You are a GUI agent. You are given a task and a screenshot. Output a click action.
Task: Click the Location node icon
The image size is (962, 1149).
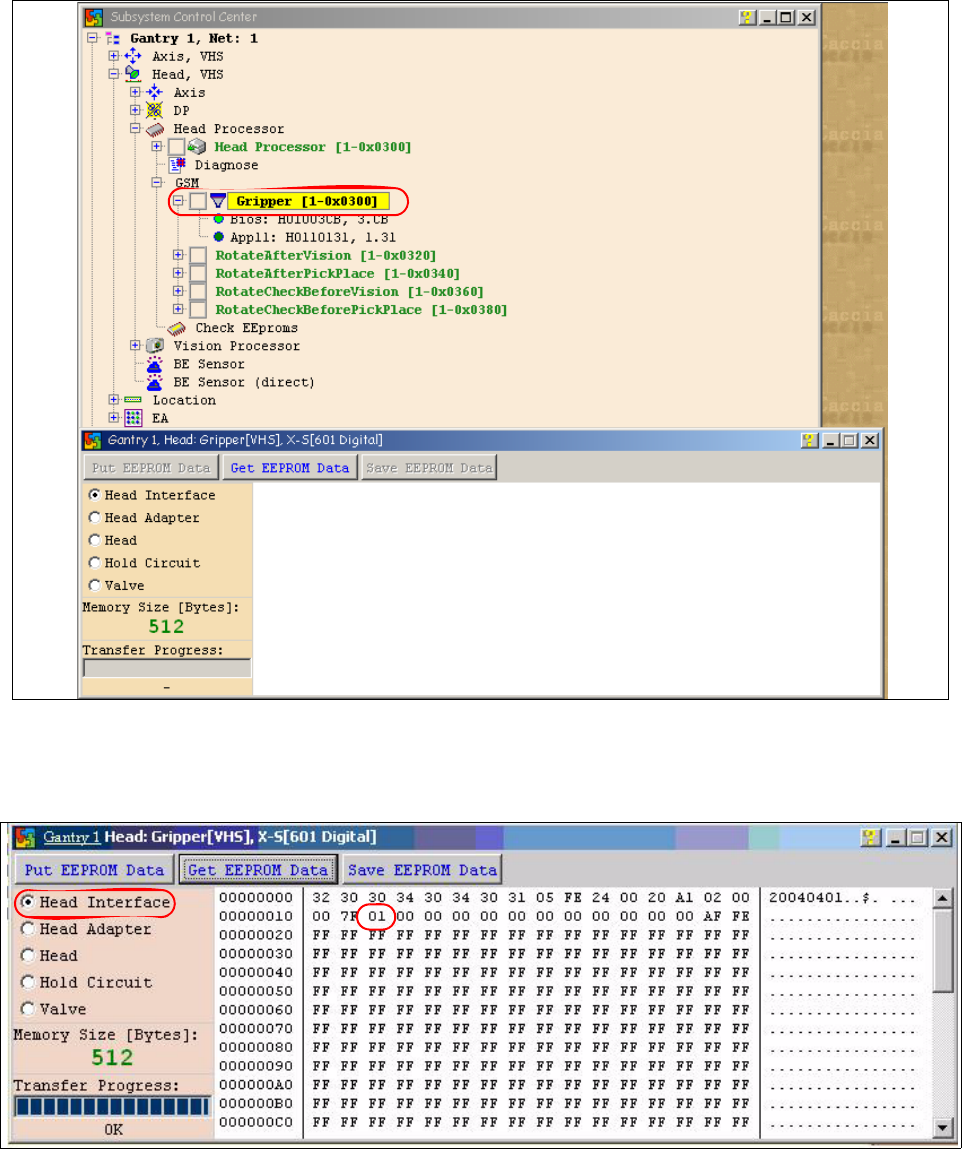pos(133,400)
